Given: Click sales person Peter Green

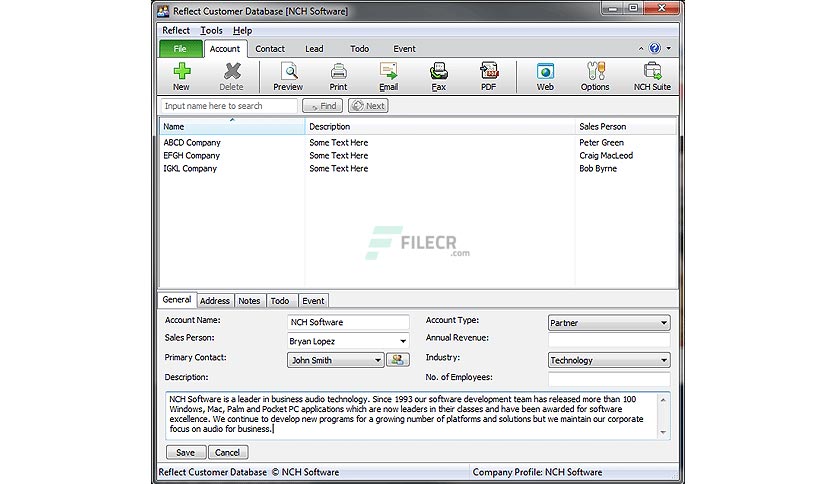Looking at the screenshot, I should (x=601, y=142).
